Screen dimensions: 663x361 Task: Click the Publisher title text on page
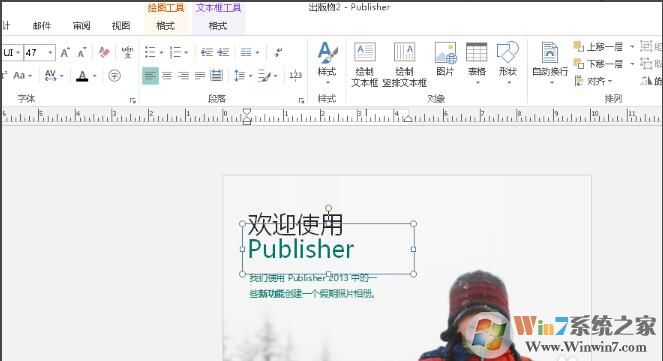301,249
